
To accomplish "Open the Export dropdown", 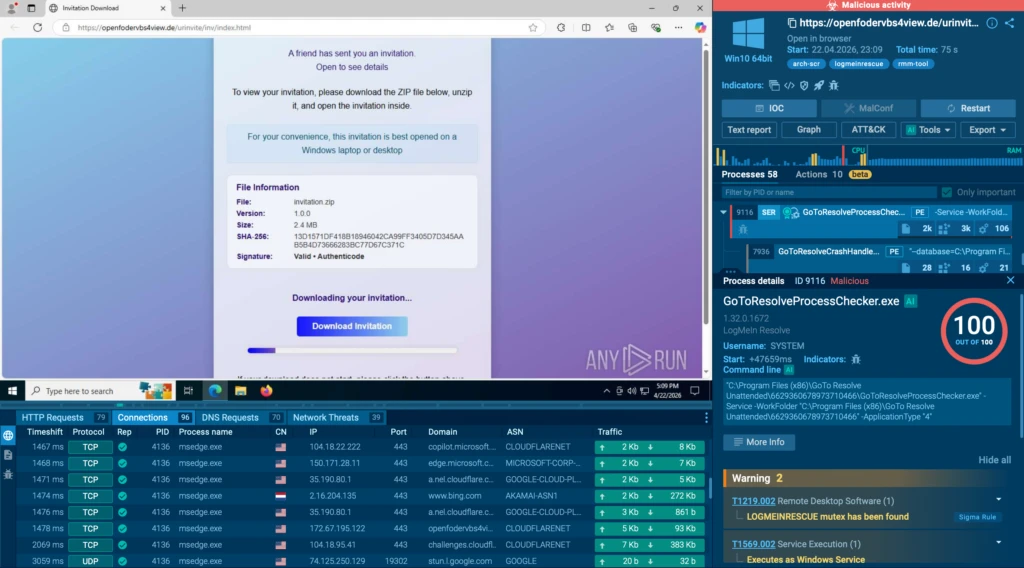I will coord(987,130).
